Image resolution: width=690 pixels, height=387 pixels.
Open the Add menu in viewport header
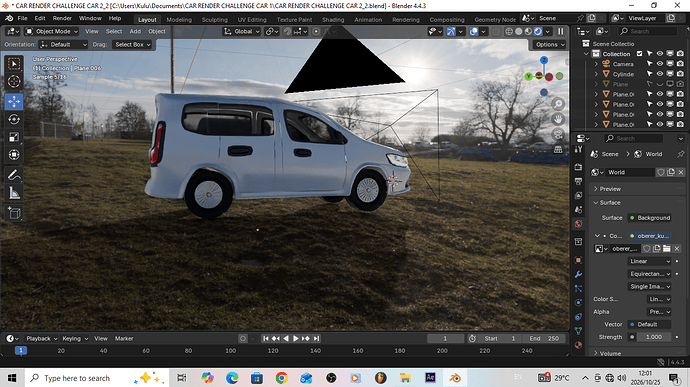135,31
